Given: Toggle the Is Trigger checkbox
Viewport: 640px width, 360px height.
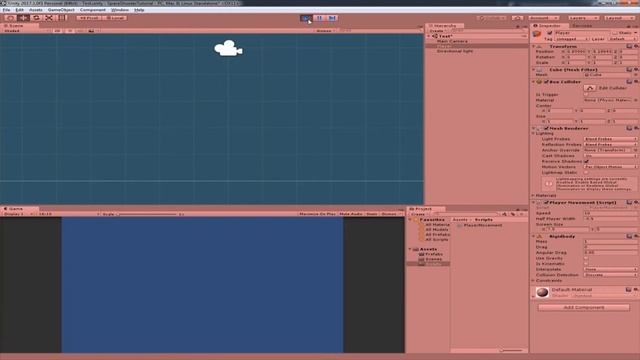Looking at the screenshot, I should click(587, 94).
